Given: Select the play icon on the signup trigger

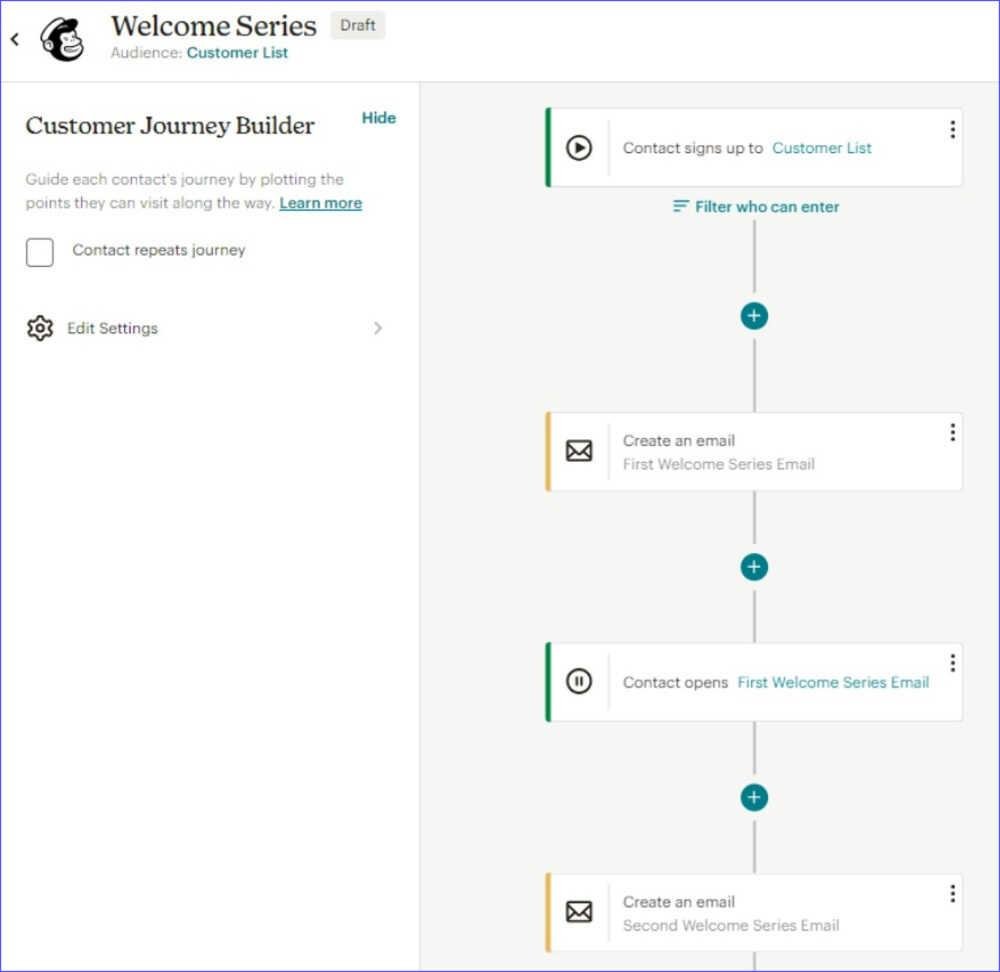Looking at the screenshot, I should pos(579,147).
